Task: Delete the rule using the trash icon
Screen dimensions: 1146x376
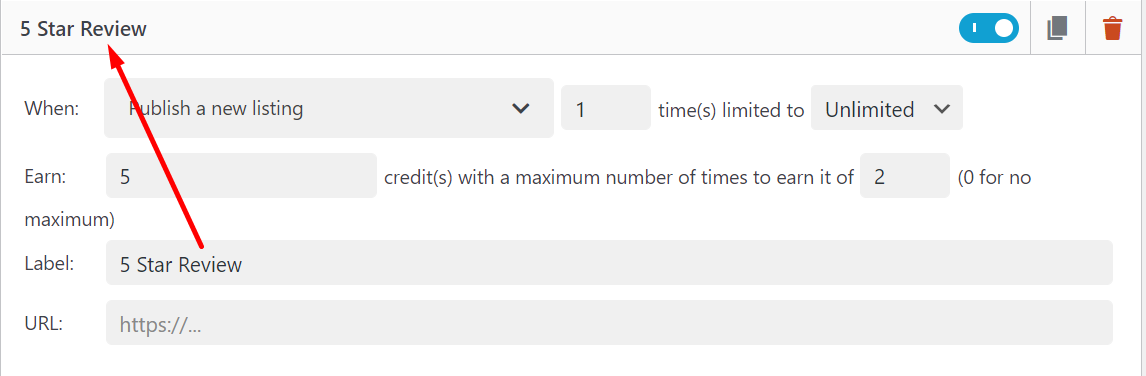Action: (x=1112, y=29)
